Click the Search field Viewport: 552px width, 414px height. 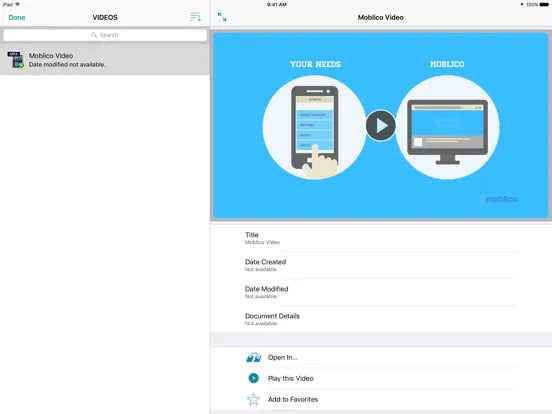click(x=105, y=35)
